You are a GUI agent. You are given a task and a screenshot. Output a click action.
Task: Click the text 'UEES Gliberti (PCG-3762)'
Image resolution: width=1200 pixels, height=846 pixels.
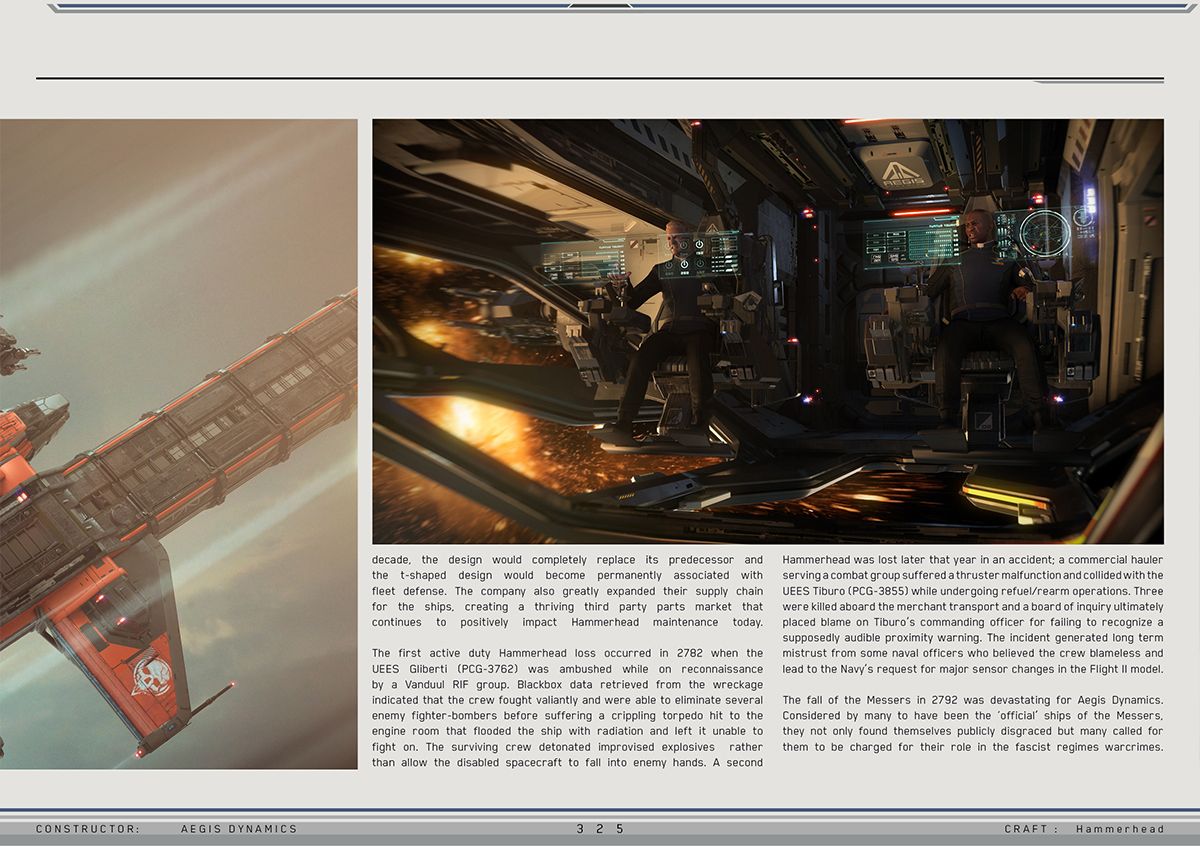coord(446,669)
